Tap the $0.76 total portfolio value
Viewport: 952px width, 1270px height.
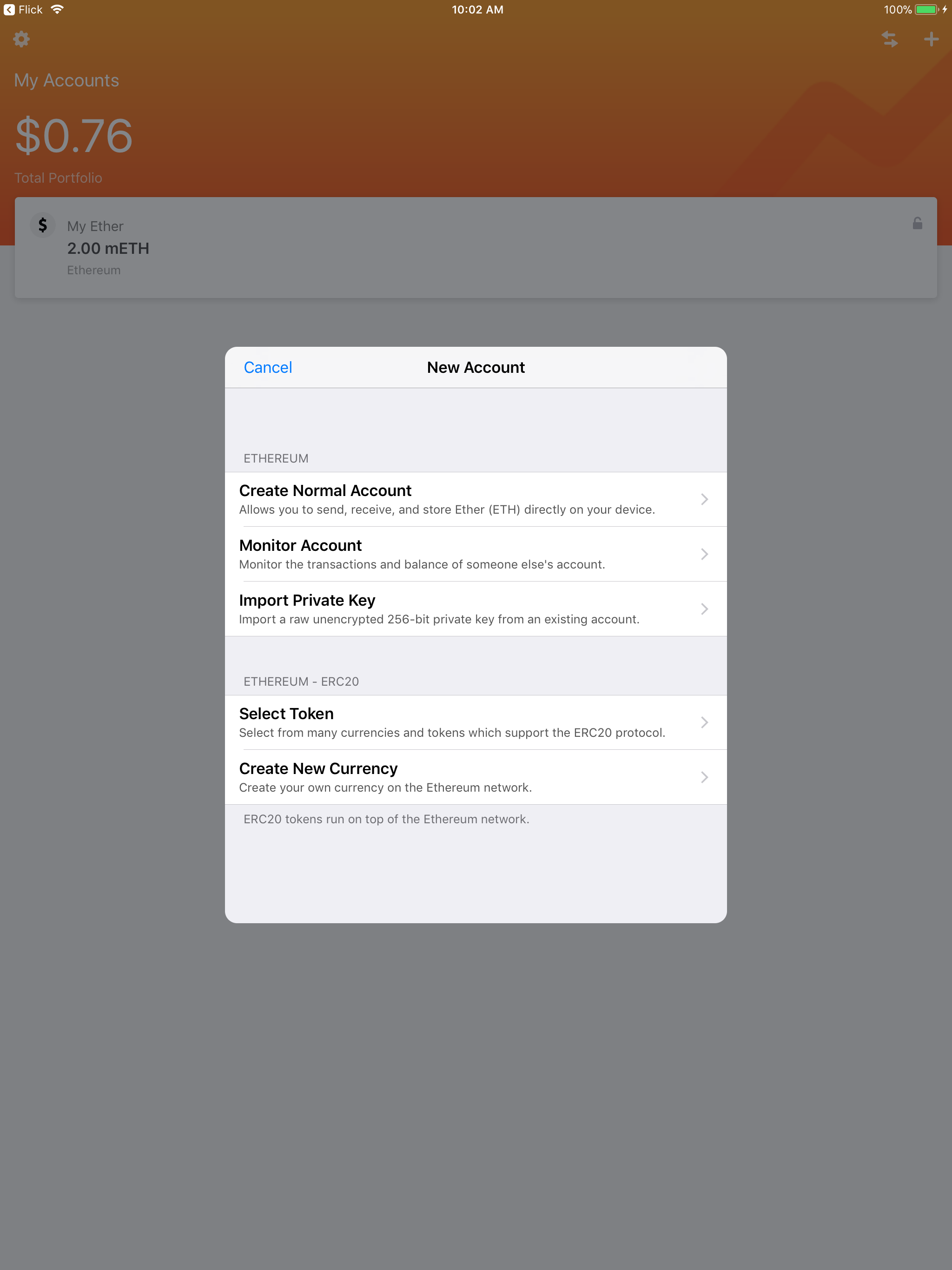point(73,136)
